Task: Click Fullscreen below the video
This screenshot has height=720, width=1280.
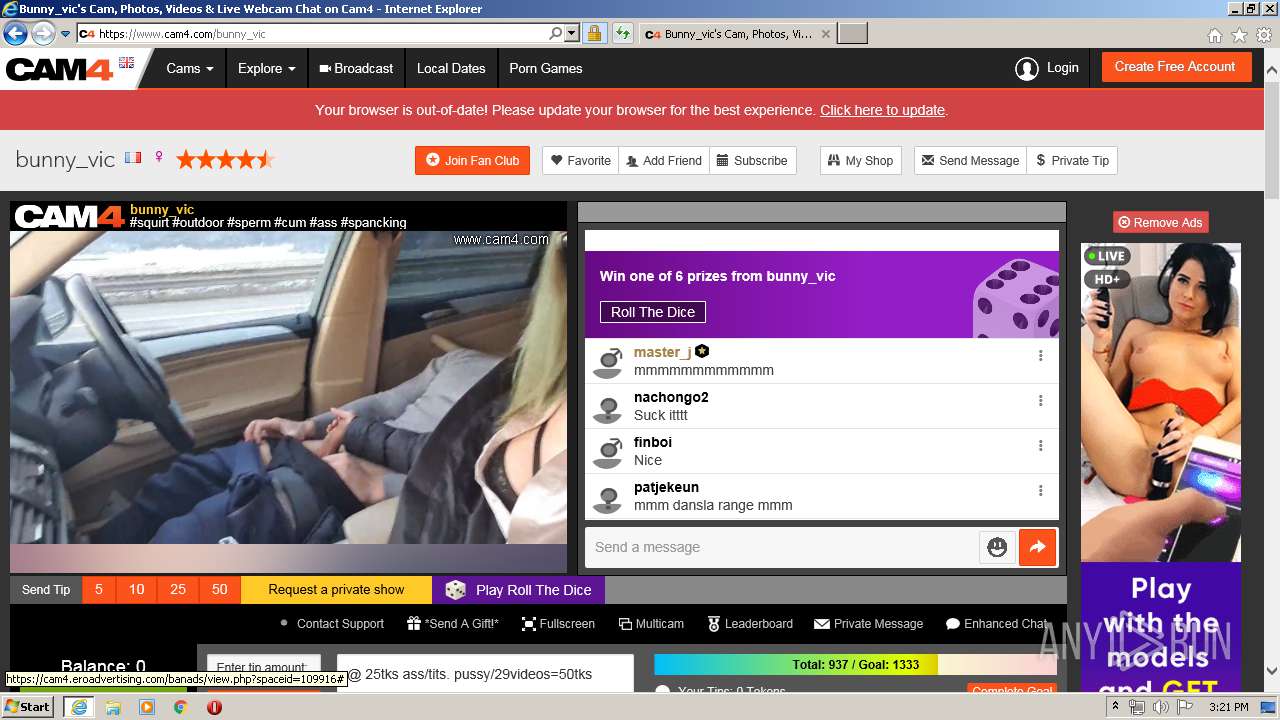Action: point(558,624)
